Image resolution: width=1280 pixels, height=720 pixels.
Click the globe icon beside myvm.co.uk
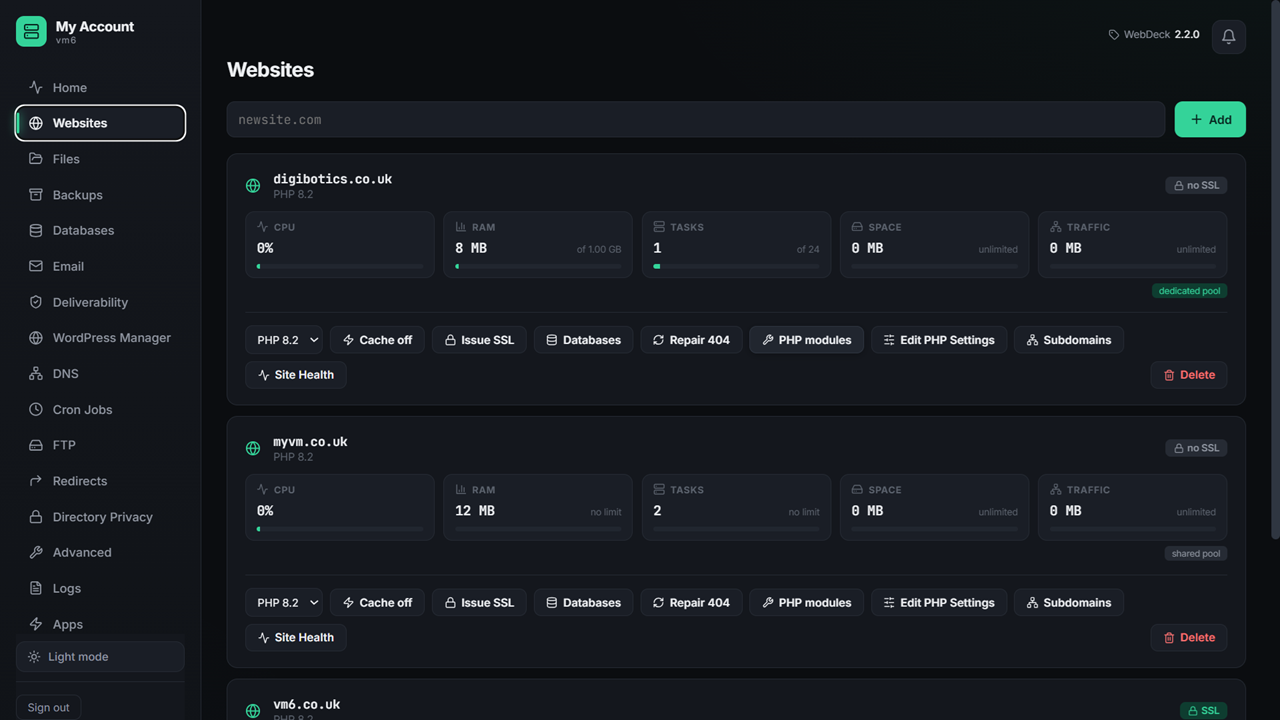point(253,448)
